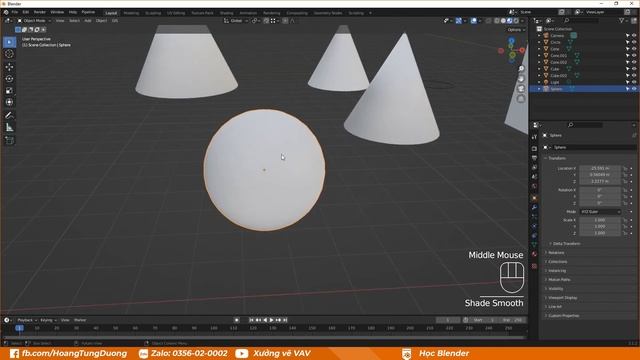Image resolution: width=640 pixels, height=360 pixels.
Task: Open Object properties tab icon
Action: (534, 198)
